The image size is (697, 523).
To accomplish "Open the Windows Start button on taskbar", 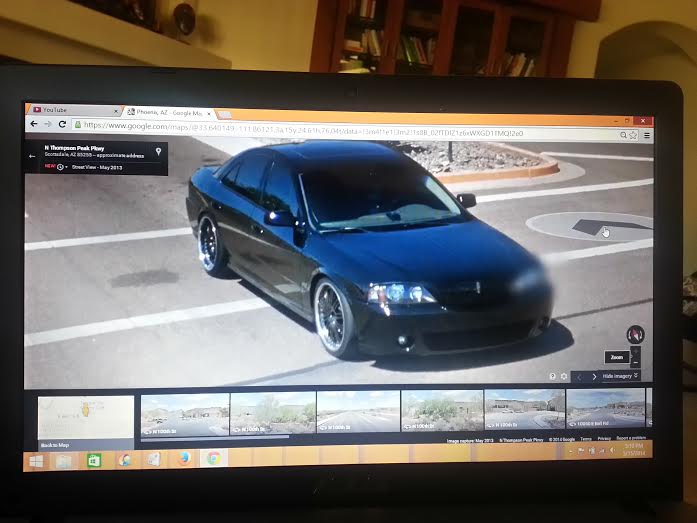I will coord(37,460).
